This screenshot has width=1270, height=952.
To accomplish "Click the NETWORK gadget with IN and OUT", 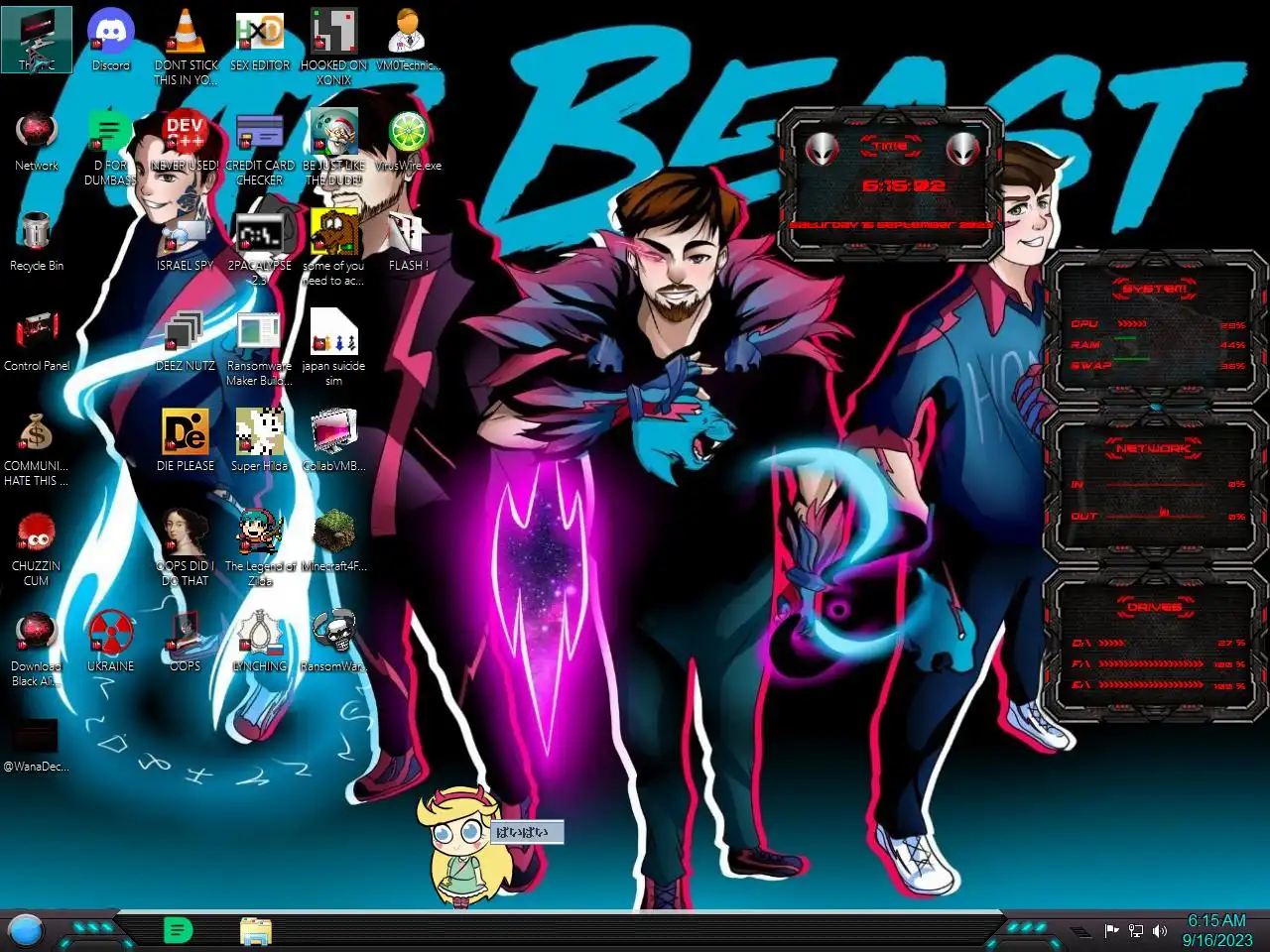I will [1154, 485].
